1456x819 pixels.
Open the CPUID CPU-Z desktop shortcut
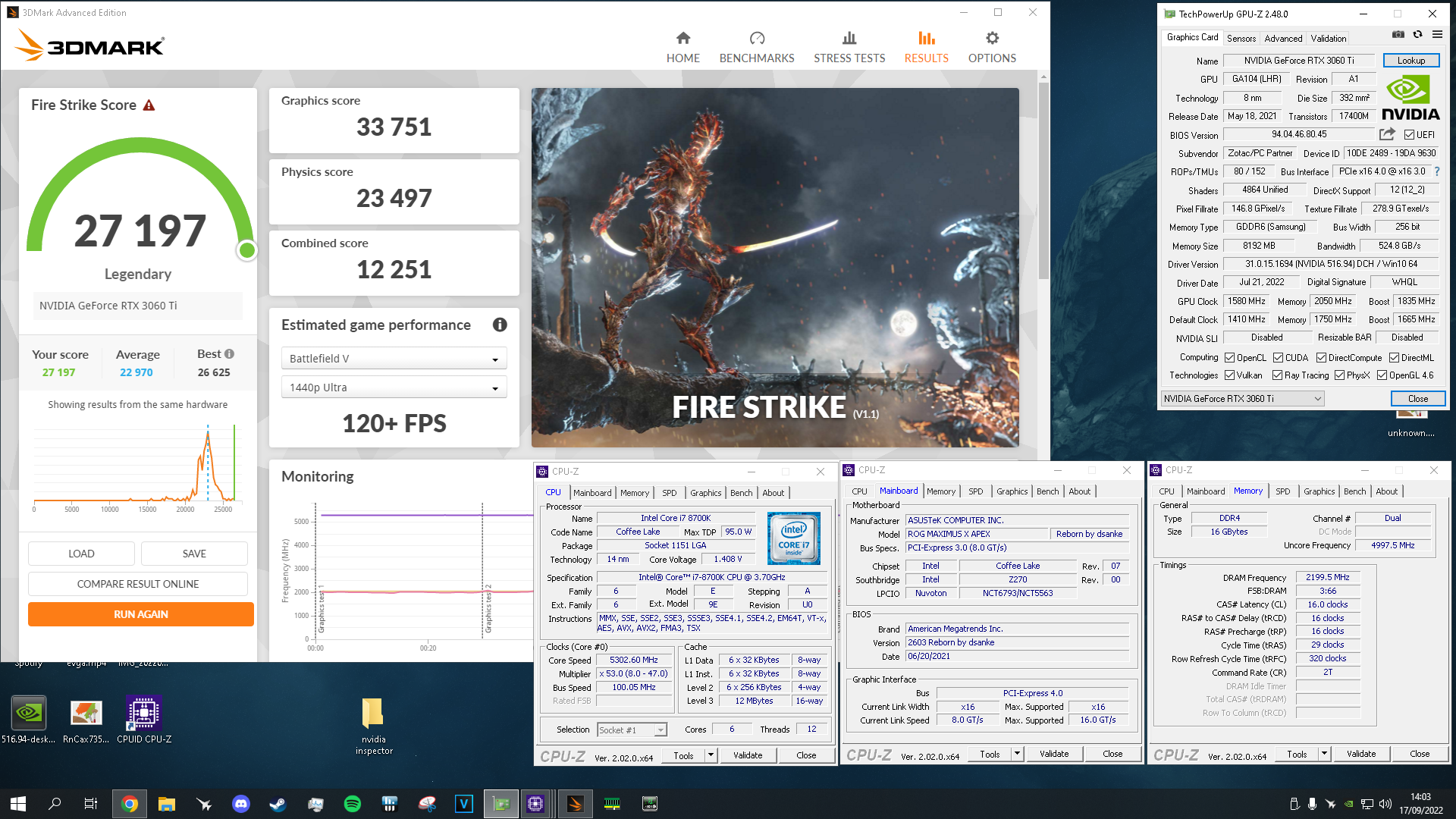(143, 720)
